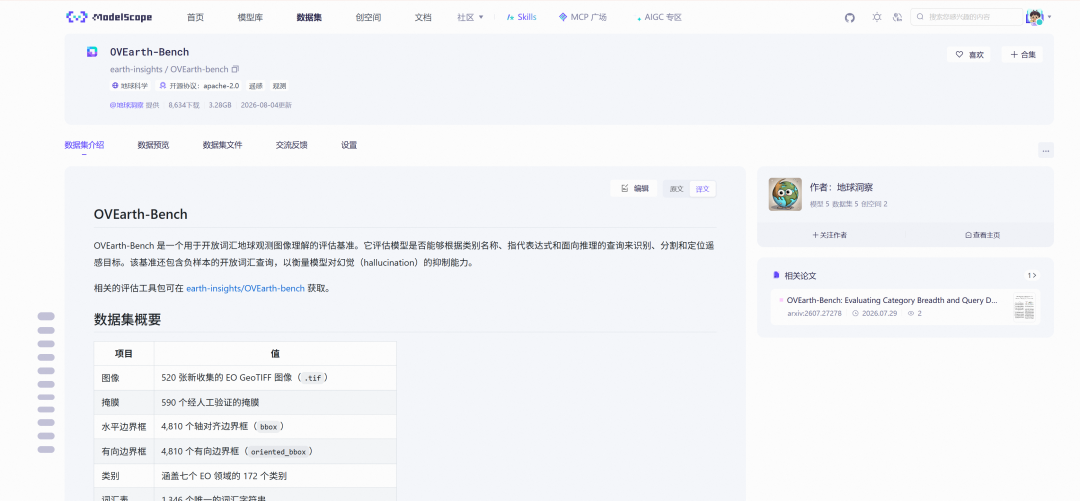Viewport: 1080px width, 501px height.
Task: Select the 交流反馈 tab
Action: click(291, 145)
